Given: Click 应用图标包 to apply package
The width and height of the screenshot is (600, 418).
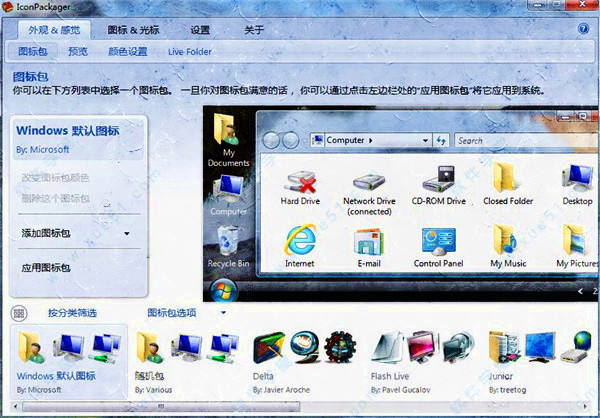Looking at the screenshot, I should coord(46,268).
